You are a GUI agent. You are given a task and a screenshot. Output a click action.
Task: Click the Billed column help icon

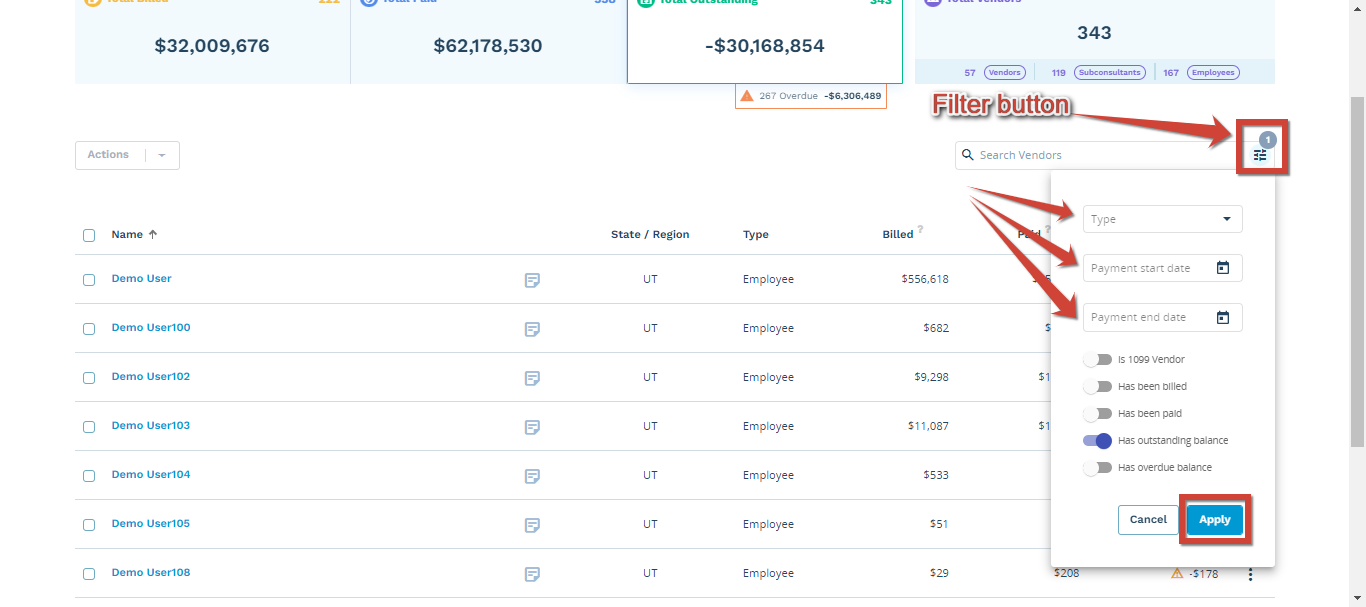coord(920,229)
